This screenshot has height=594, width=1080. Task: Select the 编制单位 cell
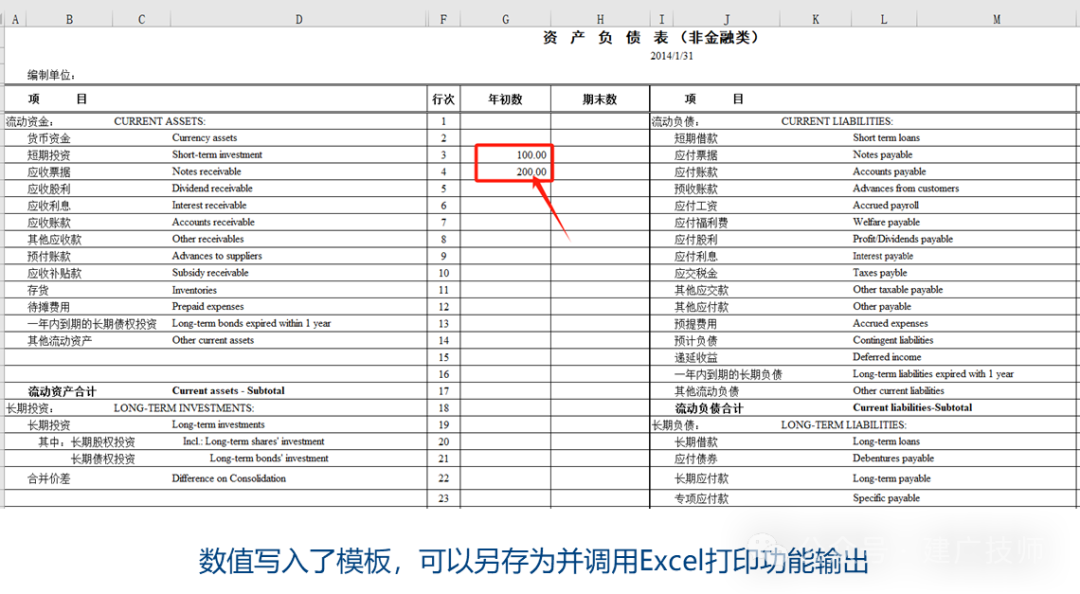(51, 75)
